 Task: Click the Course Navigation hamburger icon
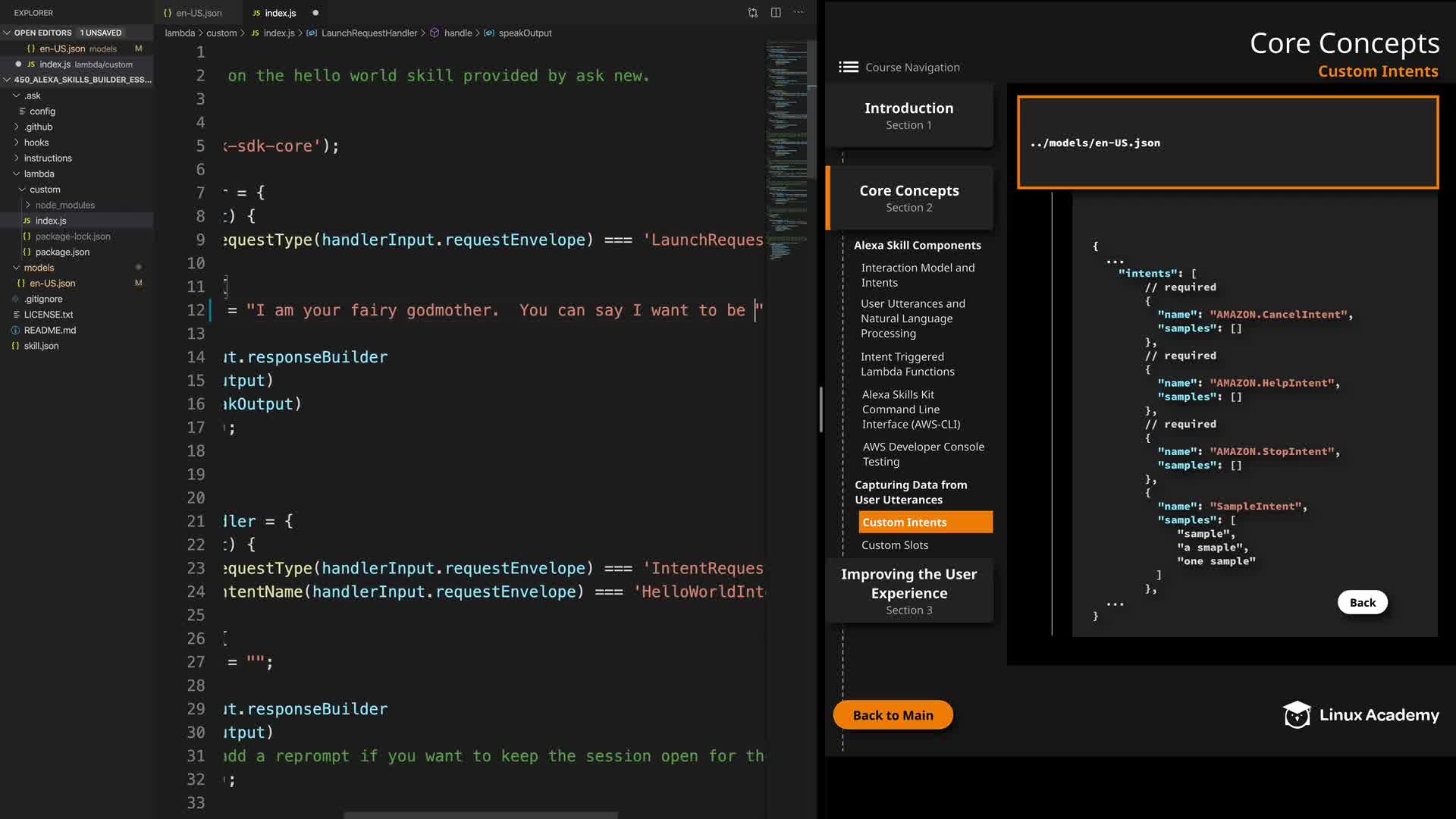848,67
